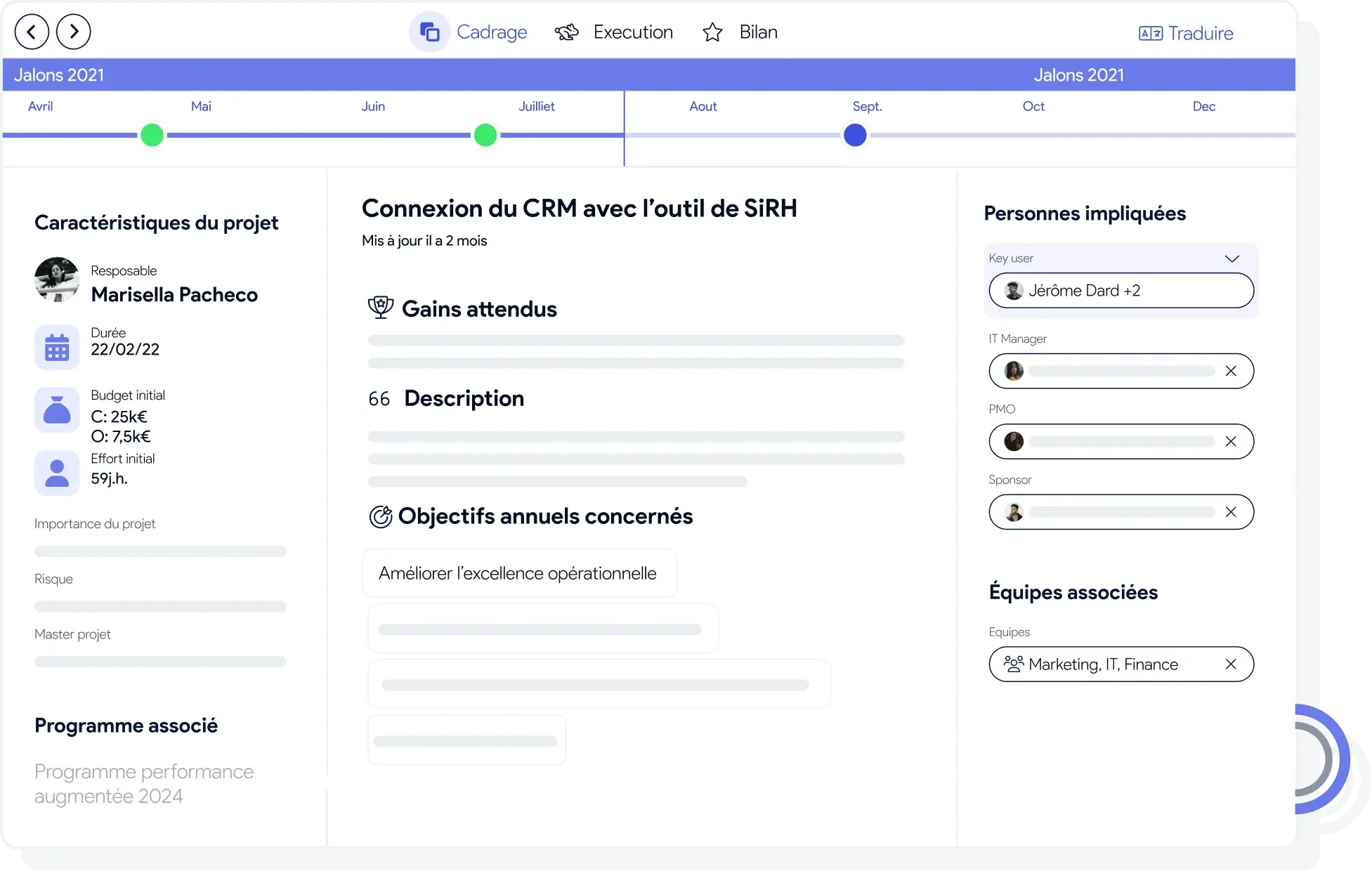1372x871 pixels.
Task: Select the green milestone near Juilliet
Action: (485, 135)
